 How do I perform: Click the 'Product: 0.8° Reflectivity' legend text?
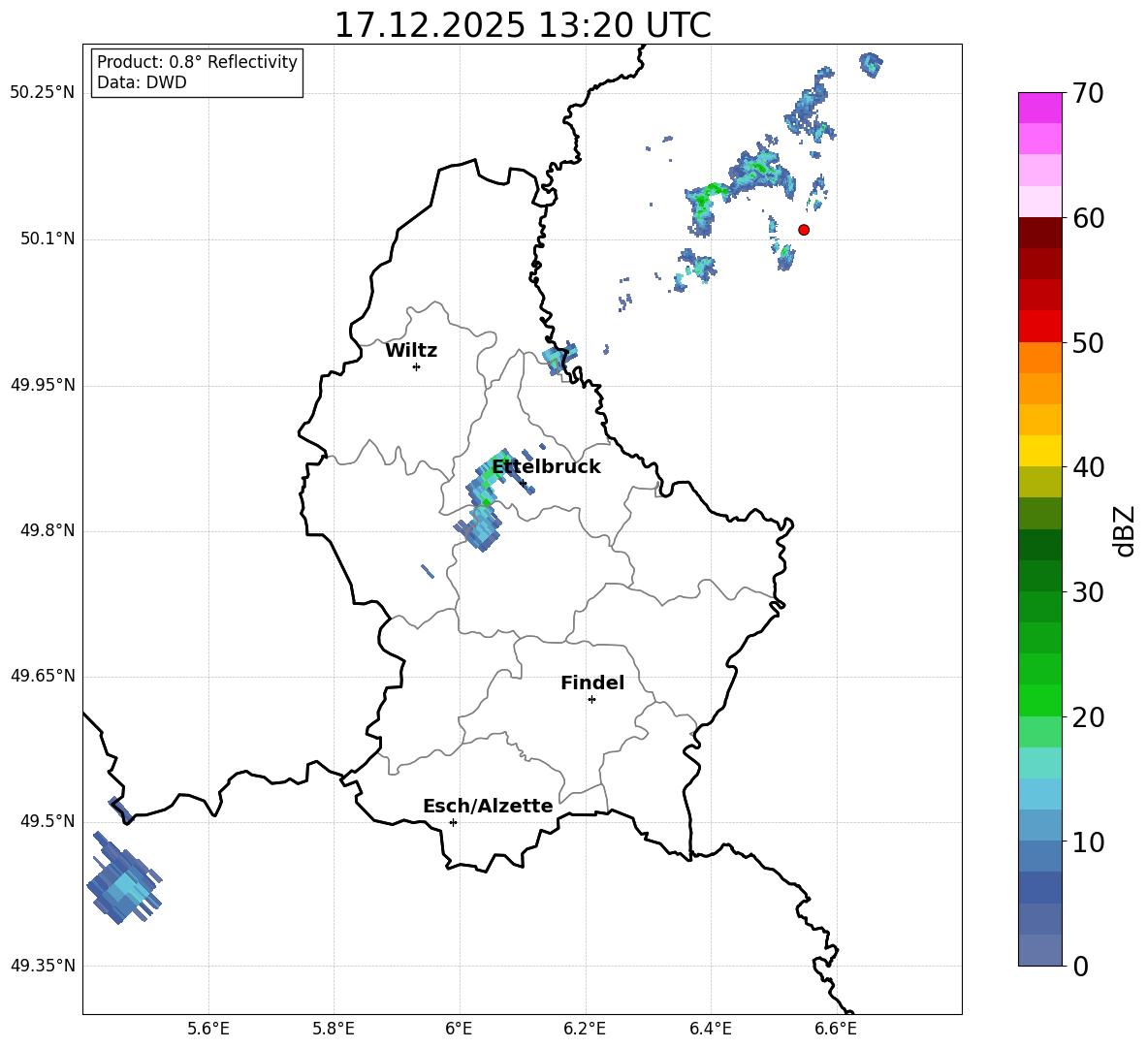click(197, 61)
